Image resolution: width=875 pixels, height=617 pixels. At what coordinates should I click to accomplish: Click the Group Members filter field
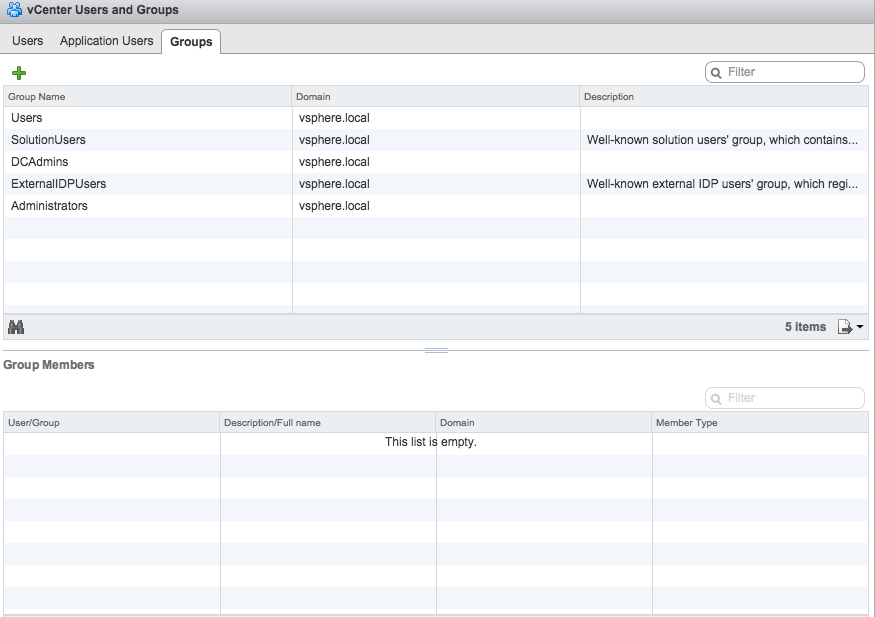785,398
